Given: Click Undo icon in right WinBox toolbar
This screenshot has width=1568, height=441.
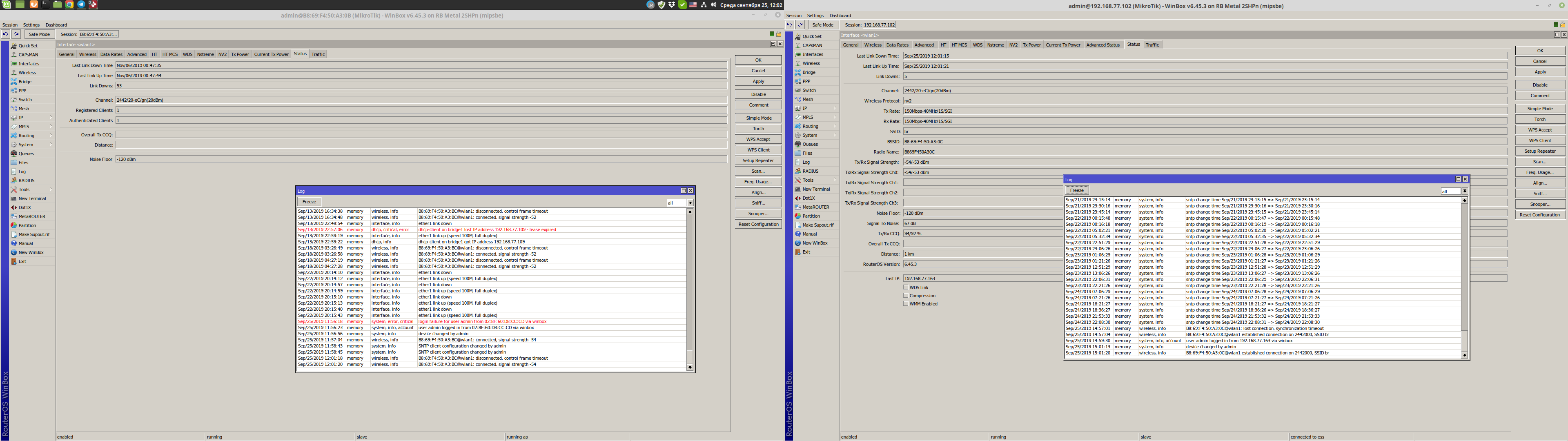Looking at the screenshot, I should [x=789, y=25].
